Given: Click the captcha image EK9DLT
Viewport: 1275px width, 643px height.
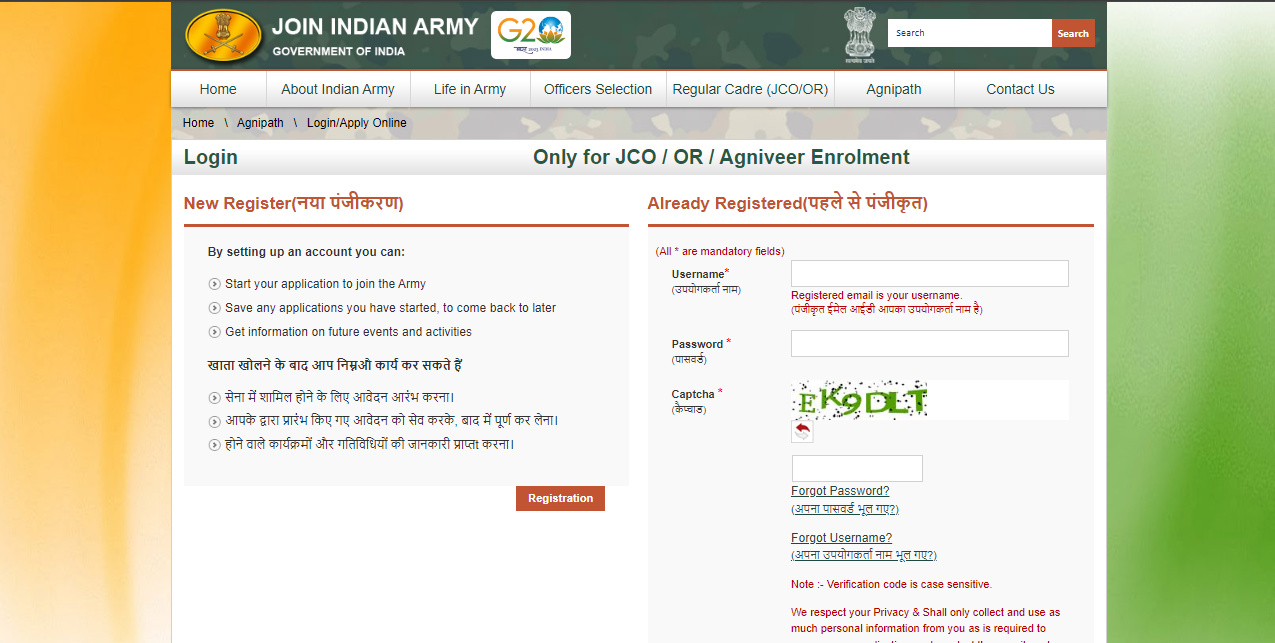Looking at the screenshot, I should [x=860, y=400].
